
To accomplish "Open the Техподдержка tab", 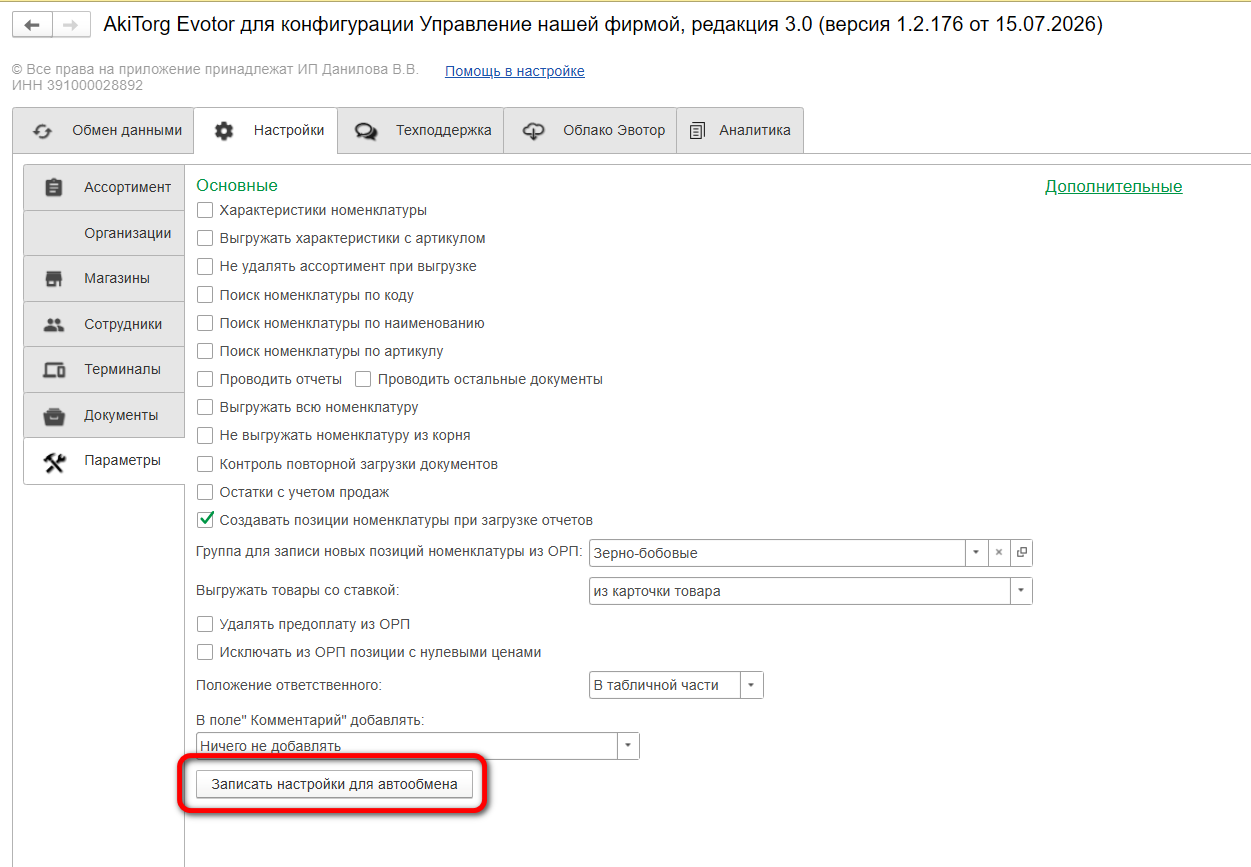I will coord(420,131).
